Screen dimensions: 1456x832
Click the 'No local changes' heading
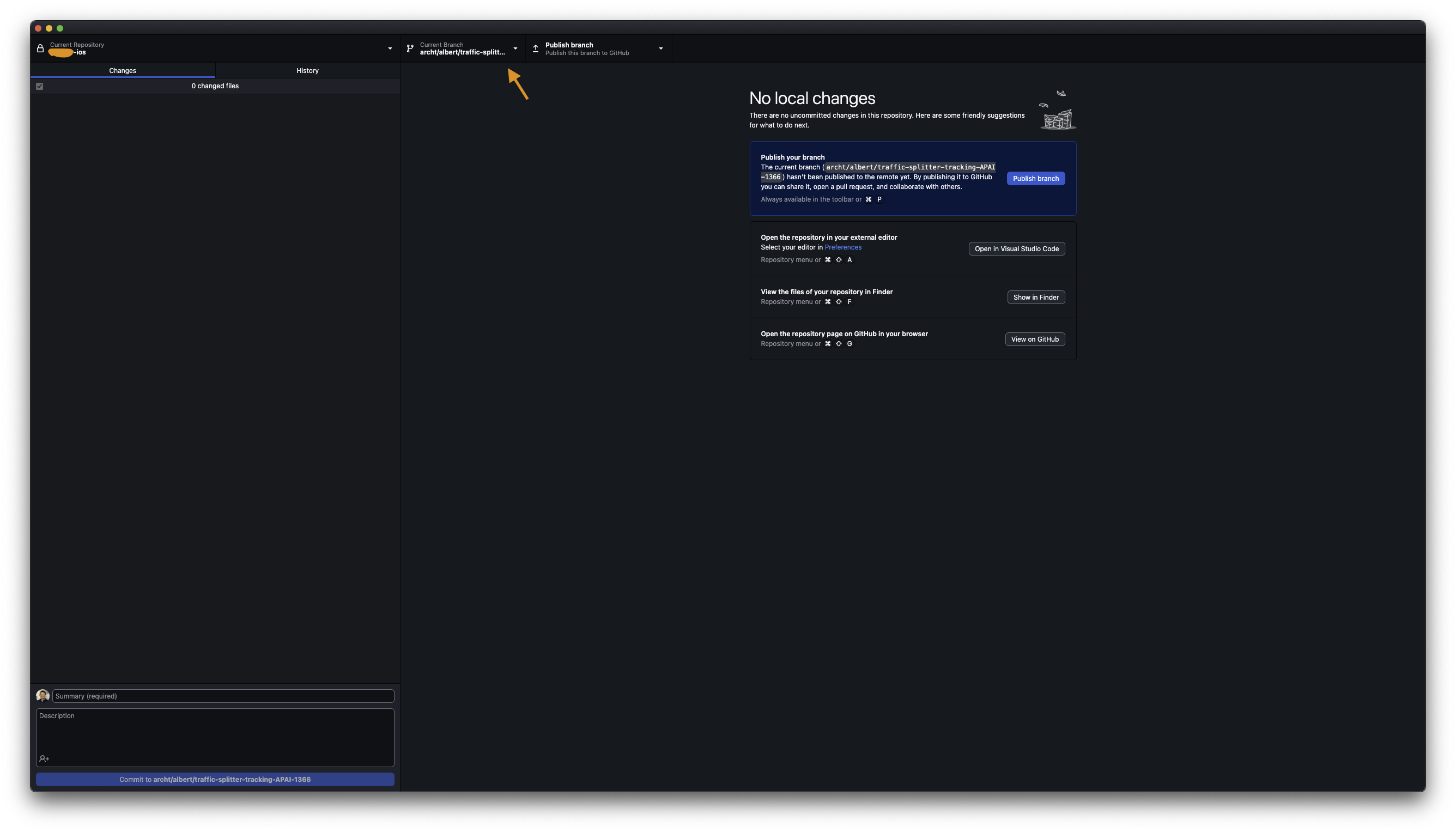812,98
